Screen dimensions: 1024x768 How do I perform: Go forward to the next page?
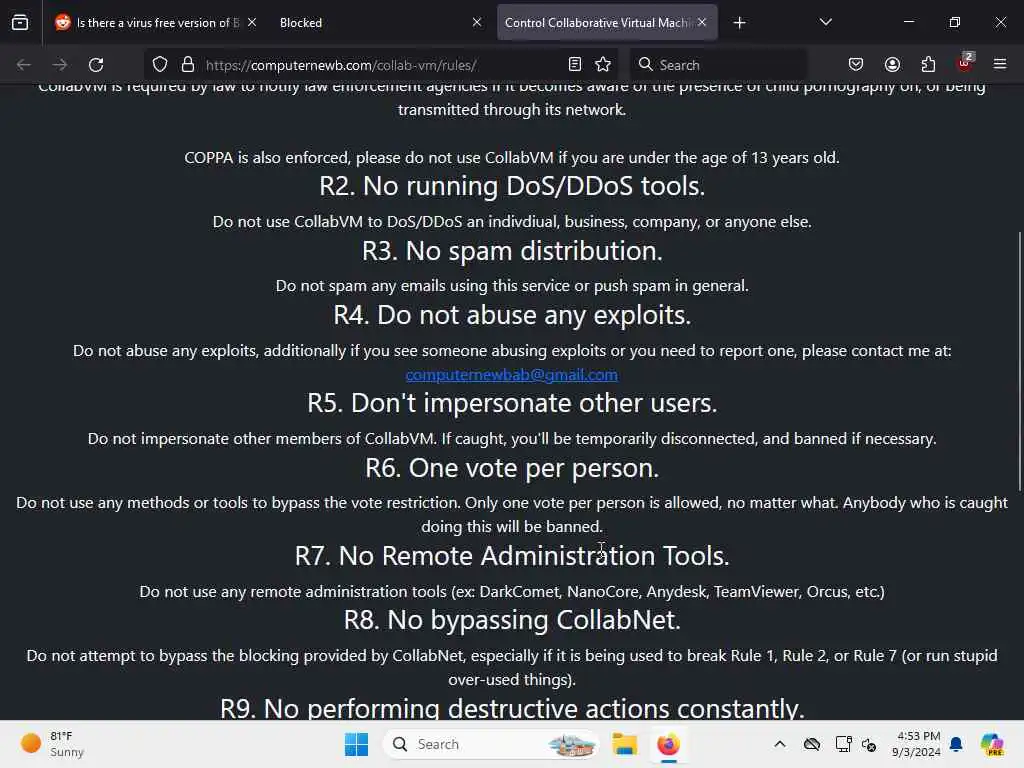(60, 65)
